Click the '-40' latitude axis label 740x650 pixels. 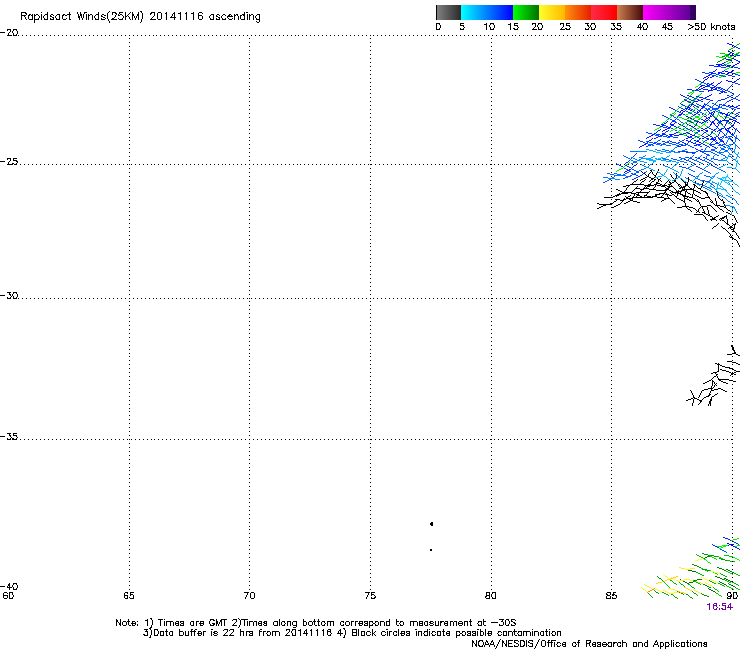9,586
